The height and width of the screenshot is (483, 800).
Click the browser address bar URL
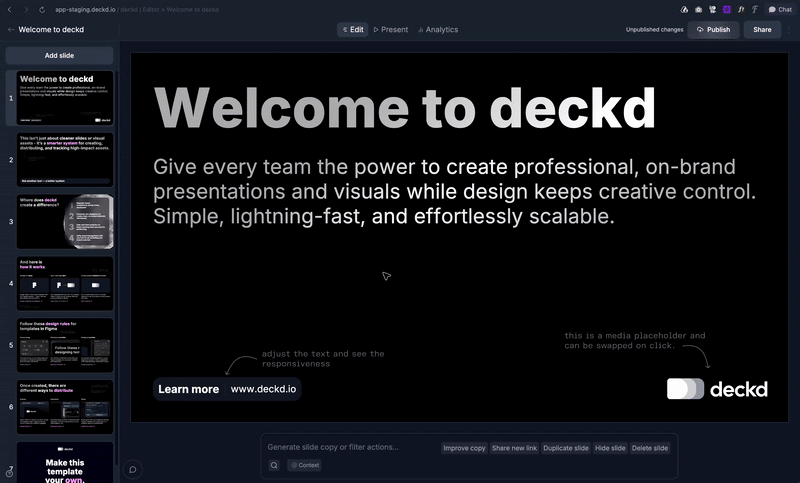click(x=137, y=9)
